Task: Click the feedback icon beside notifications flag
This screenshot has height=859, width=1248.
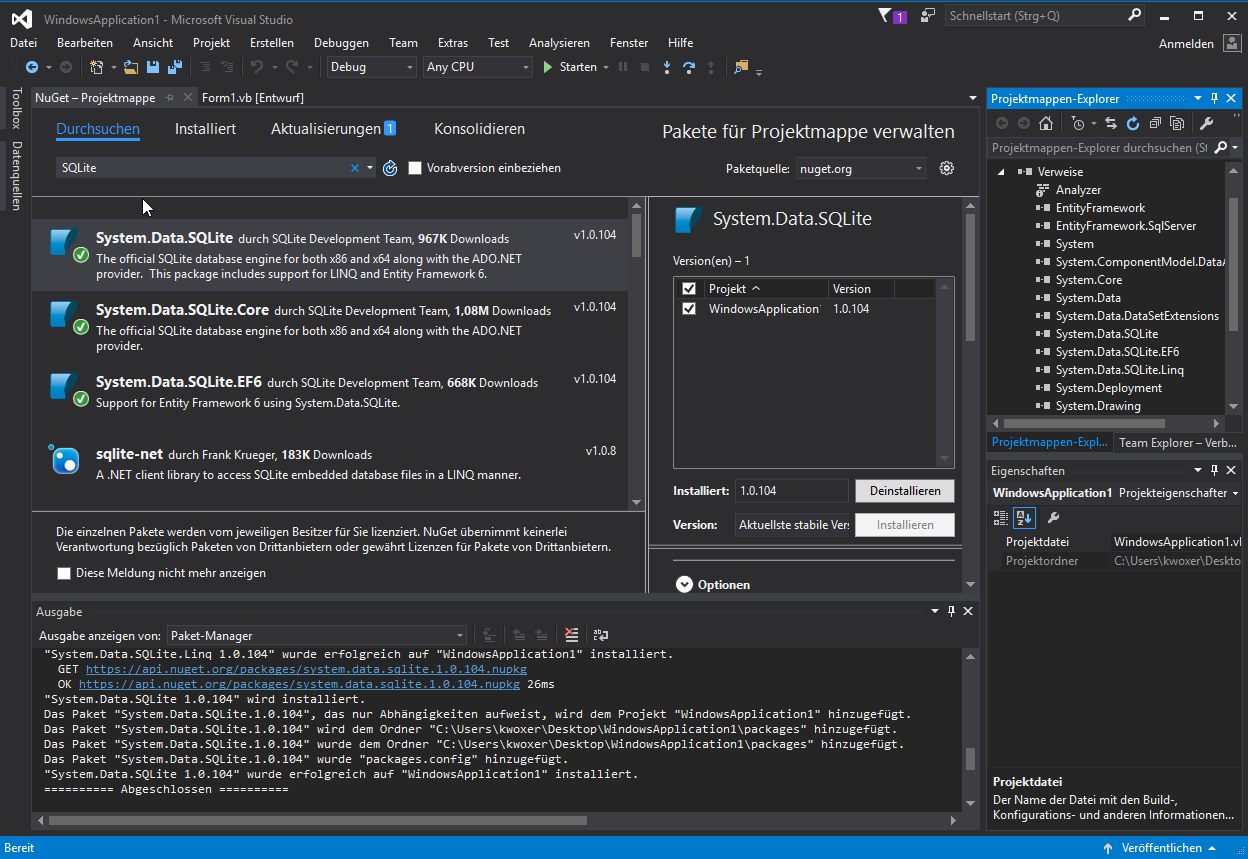Action: point(928,15)
